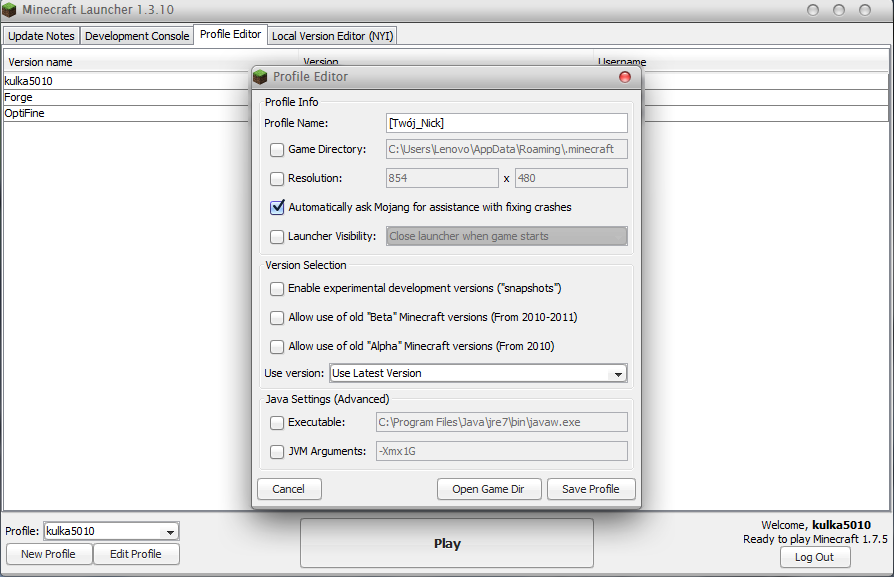
Task: Select the OptiFine profile row
Action: coord(127,113)
